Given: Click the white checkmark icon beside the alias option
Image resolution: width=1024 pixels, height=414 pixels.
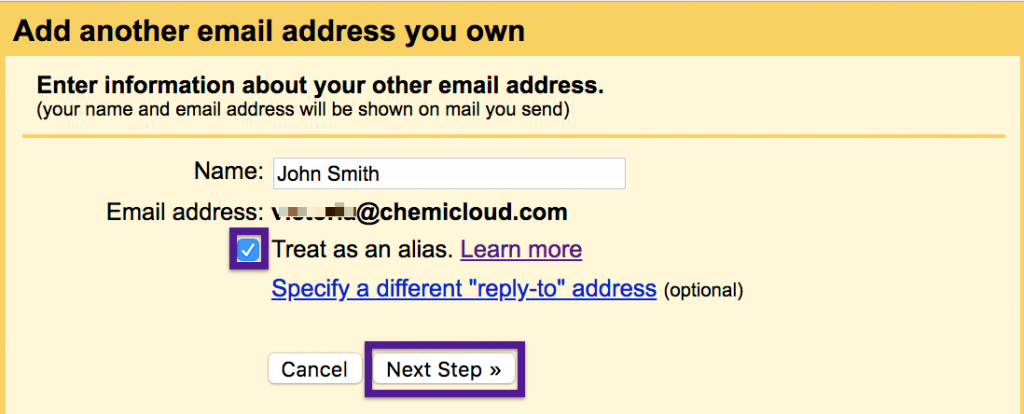Looking at the screenshot, I should pyautogui.click(x=249, y=249).
